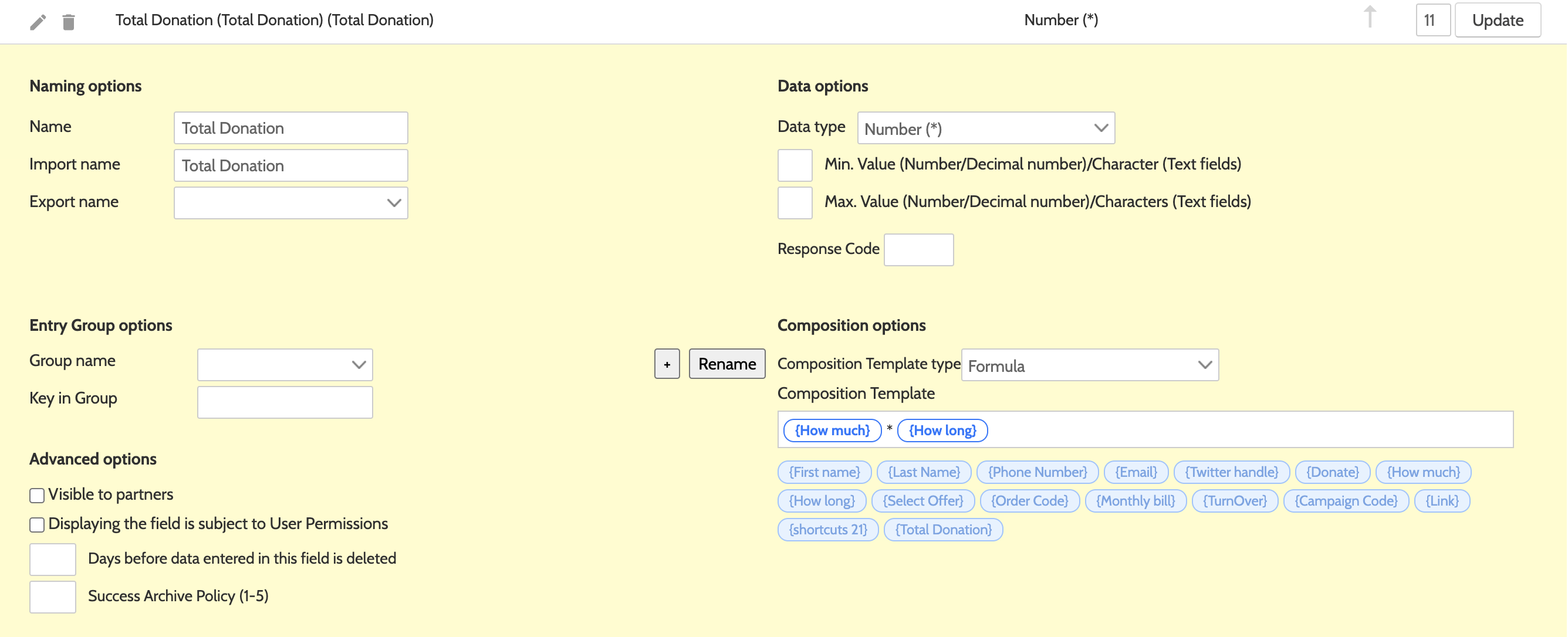Enable Visible to partners checkbox
Viewport: 1568px width, 637px height.
(x=37, y=495)
